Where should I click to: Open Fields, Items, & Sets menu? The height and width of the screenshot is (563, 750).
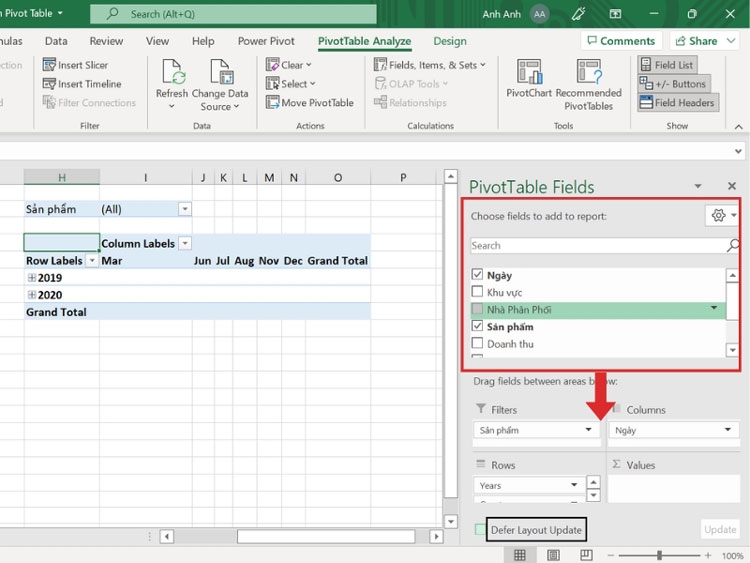point(430,65)
